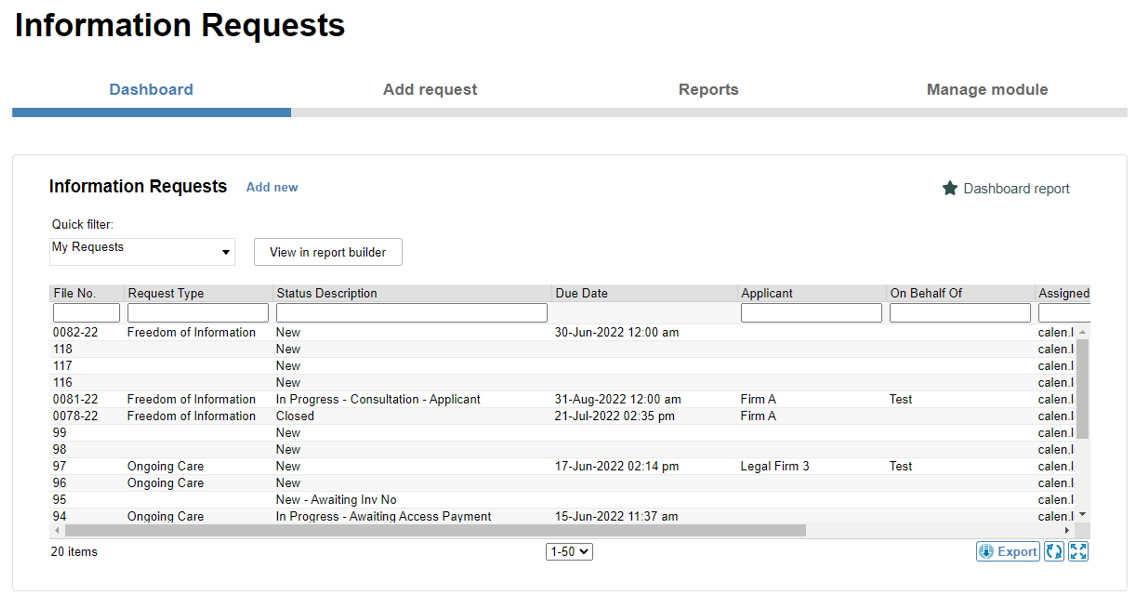This screenshot has width=1142, height=602.
Task: Click the Status Description filter input
Action: point(411,313)
